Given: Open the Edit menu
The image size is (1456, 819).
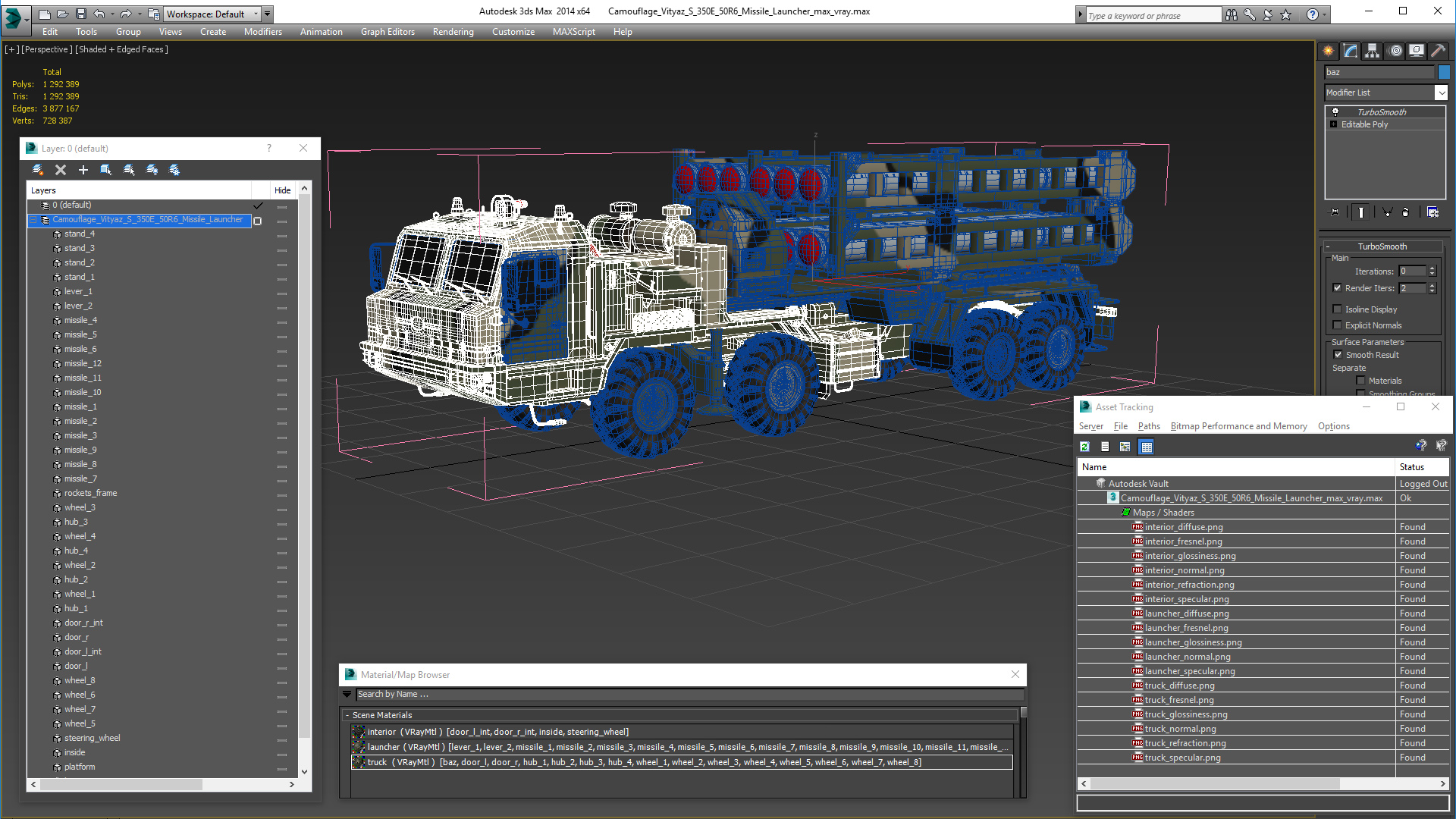Looking at the screenshot, I should tap(50, 32).
